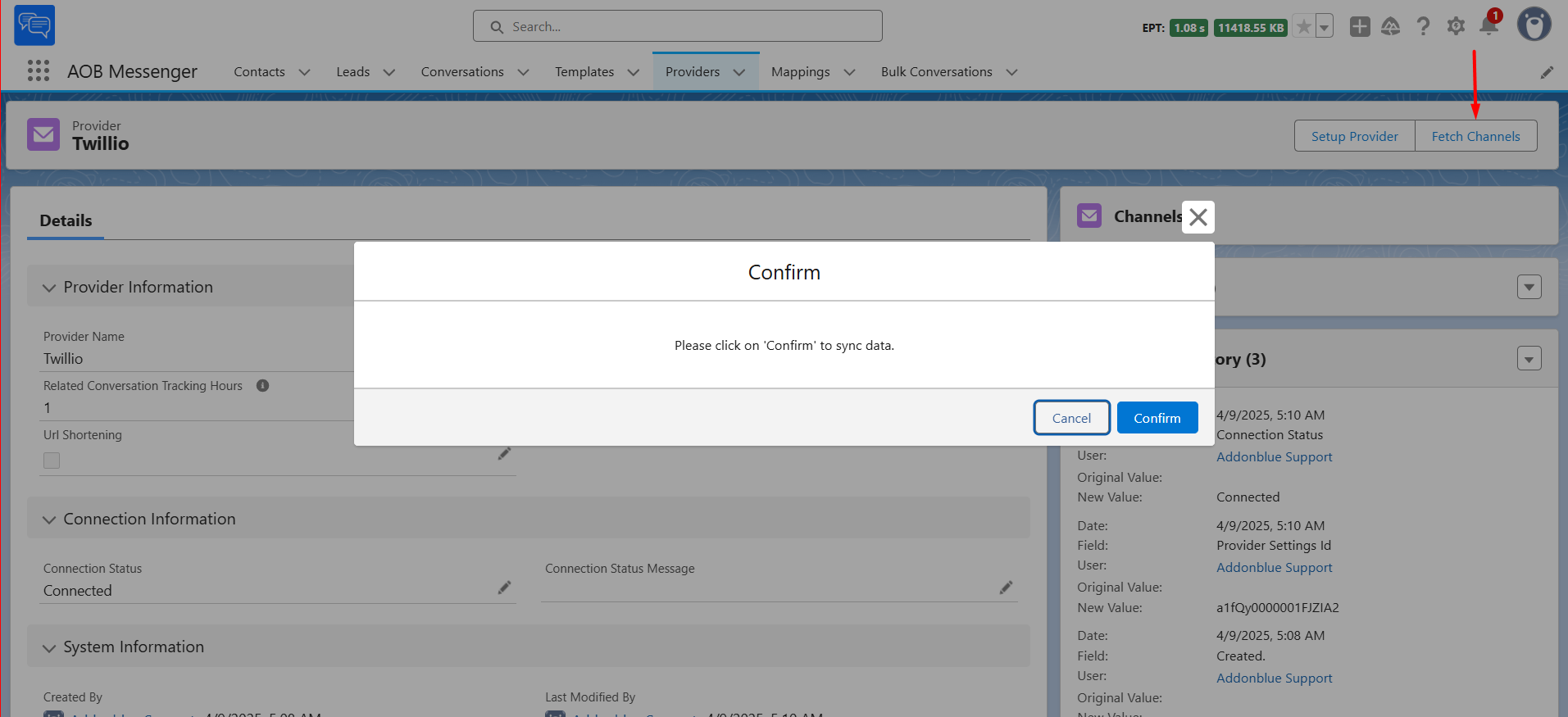Open the dropdown menu below Channels header
Screen dimensions: 1568x717
point(1529,287)
